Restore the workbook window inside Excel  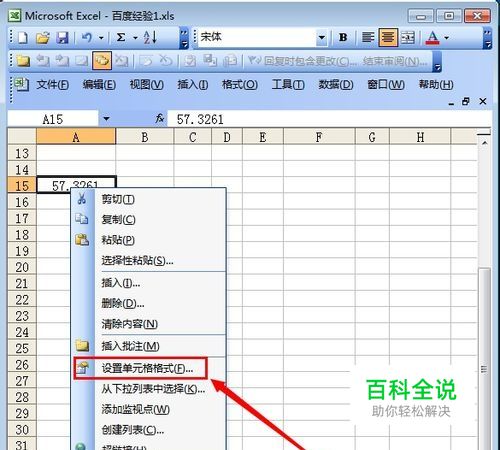pos(466,101)
